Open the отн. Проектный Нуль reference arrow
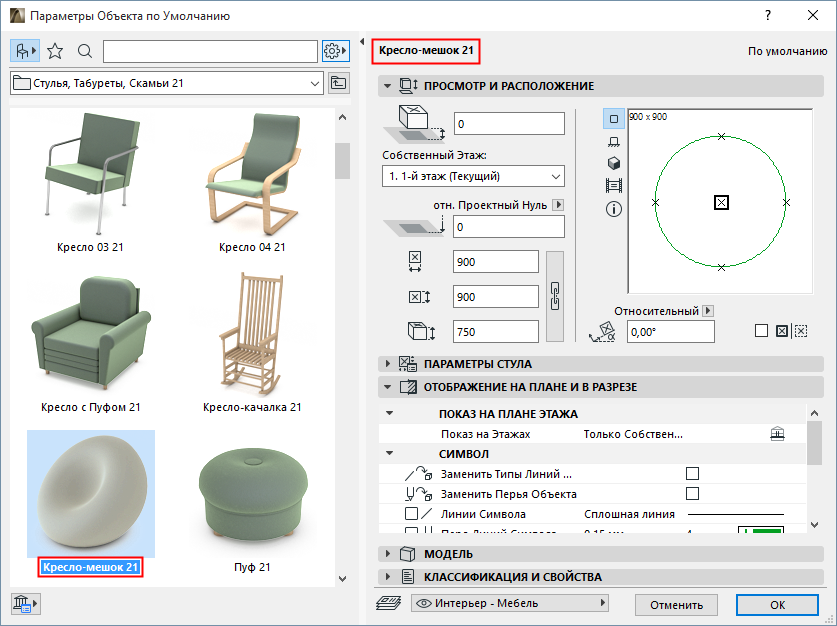The width and height of the screenshot is (837, 626). 558,205
